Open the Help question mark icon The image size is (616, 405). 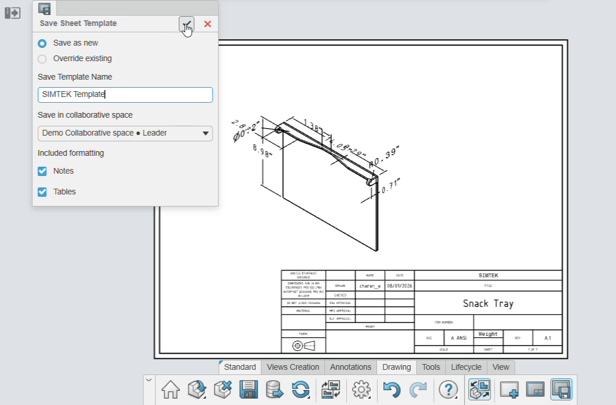(448, 390)
